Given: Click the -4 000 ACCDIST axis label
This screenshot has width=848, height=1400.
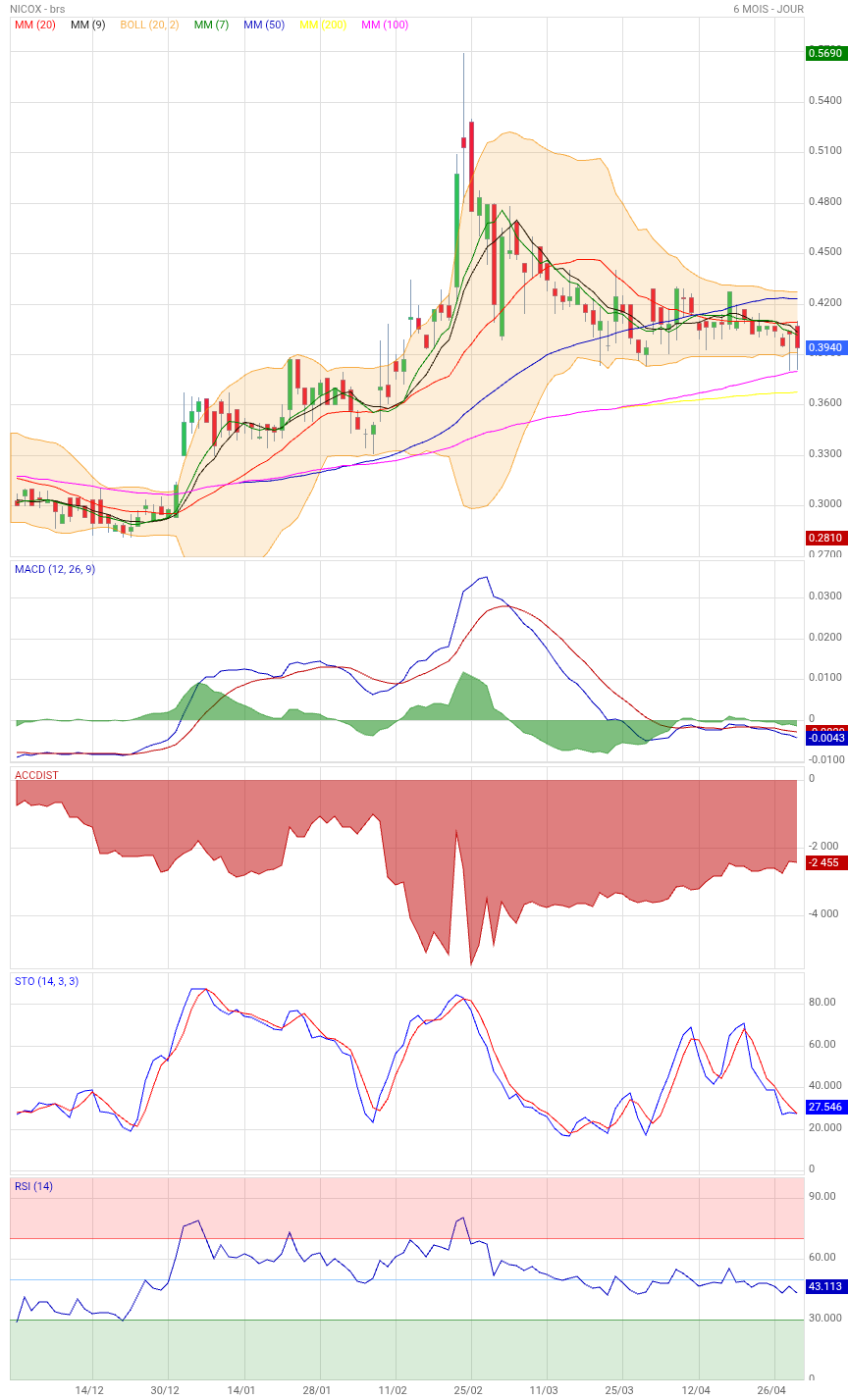Looking at the screenshot, I should click(x=824, y=914).
